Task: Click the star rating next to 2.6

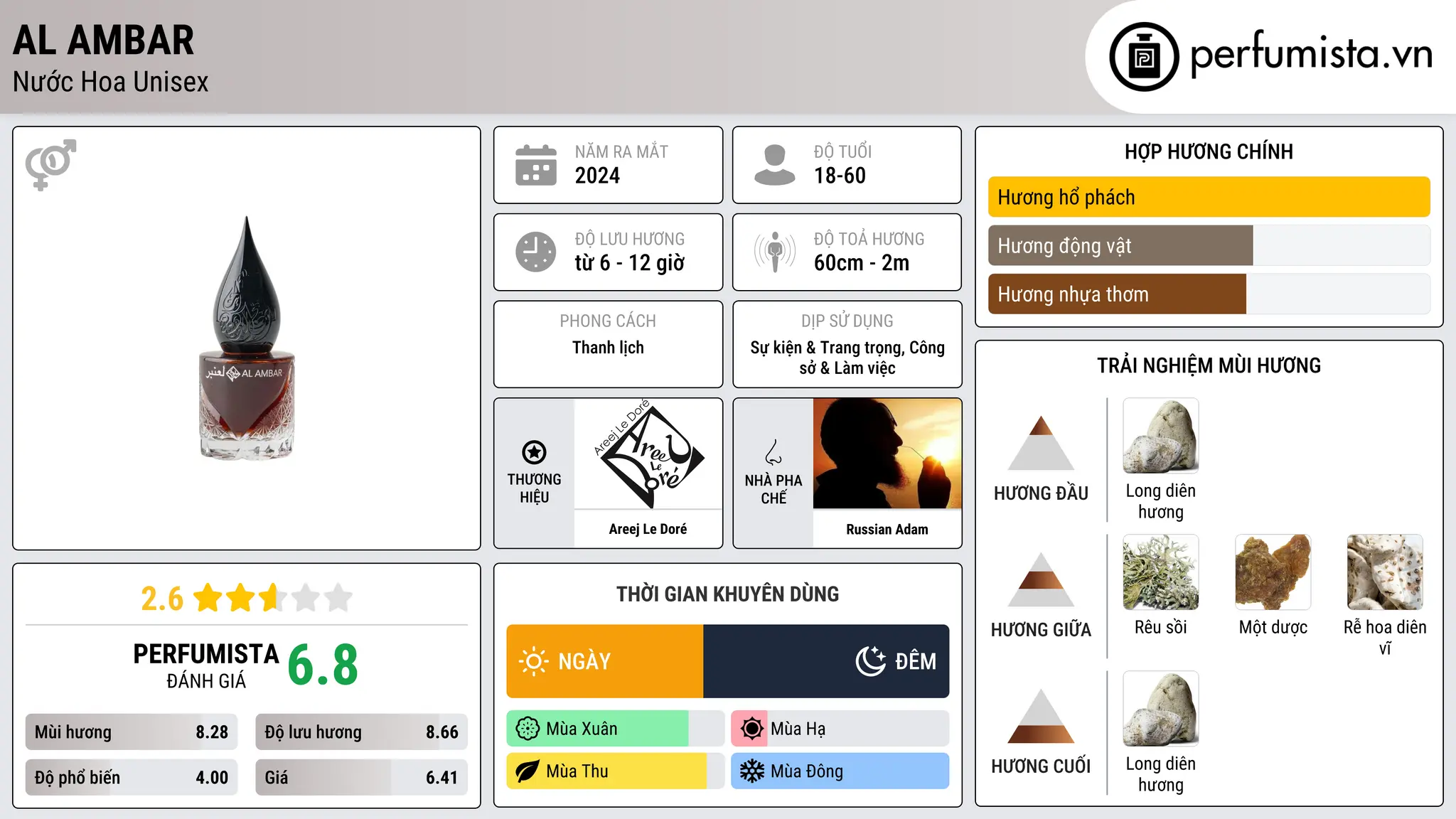Action: coord(273,598)
